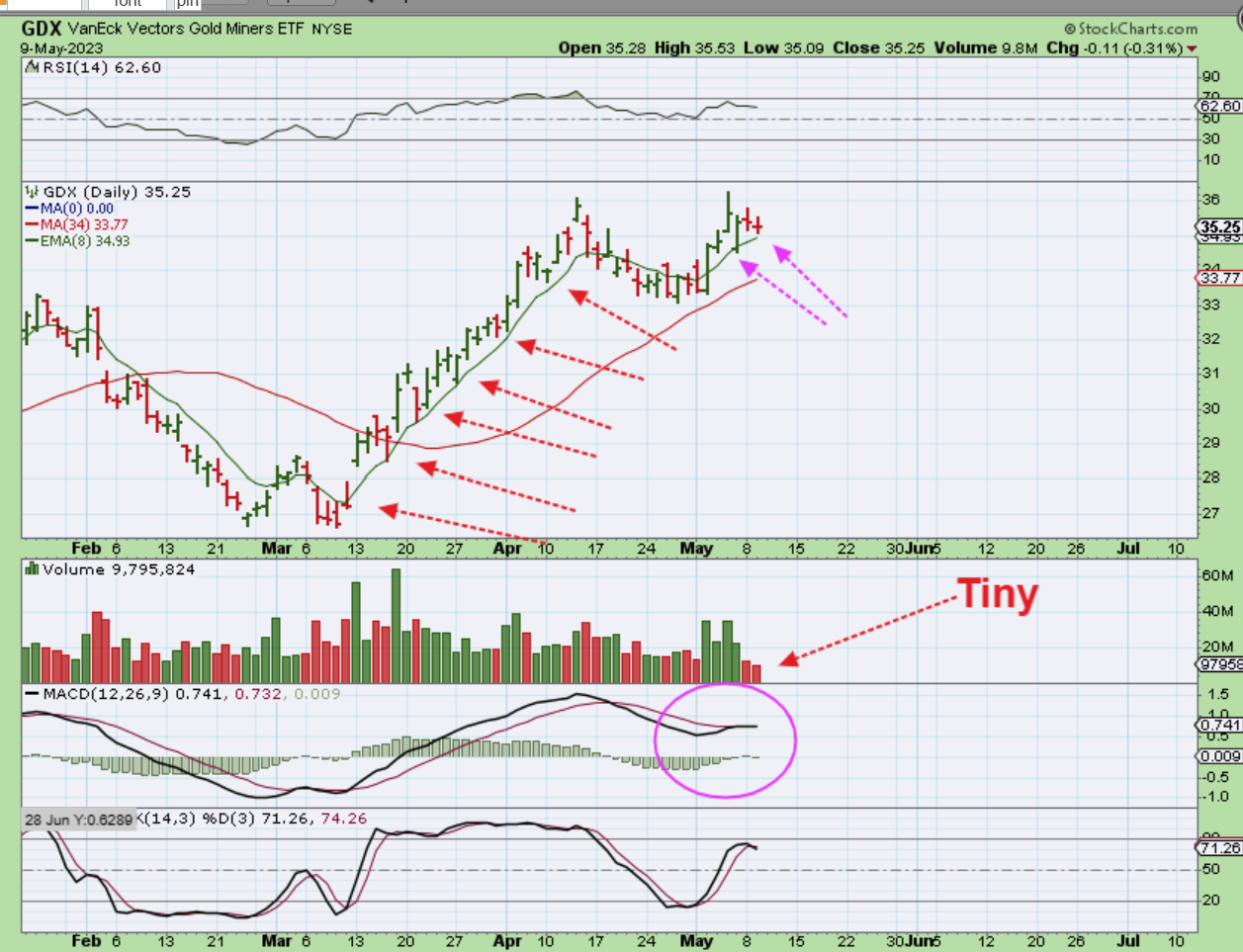This screenshot has height=952, width=1243.
Task: Click the "Jul" label on price panel axis
Action: [x=1128, y=549]
